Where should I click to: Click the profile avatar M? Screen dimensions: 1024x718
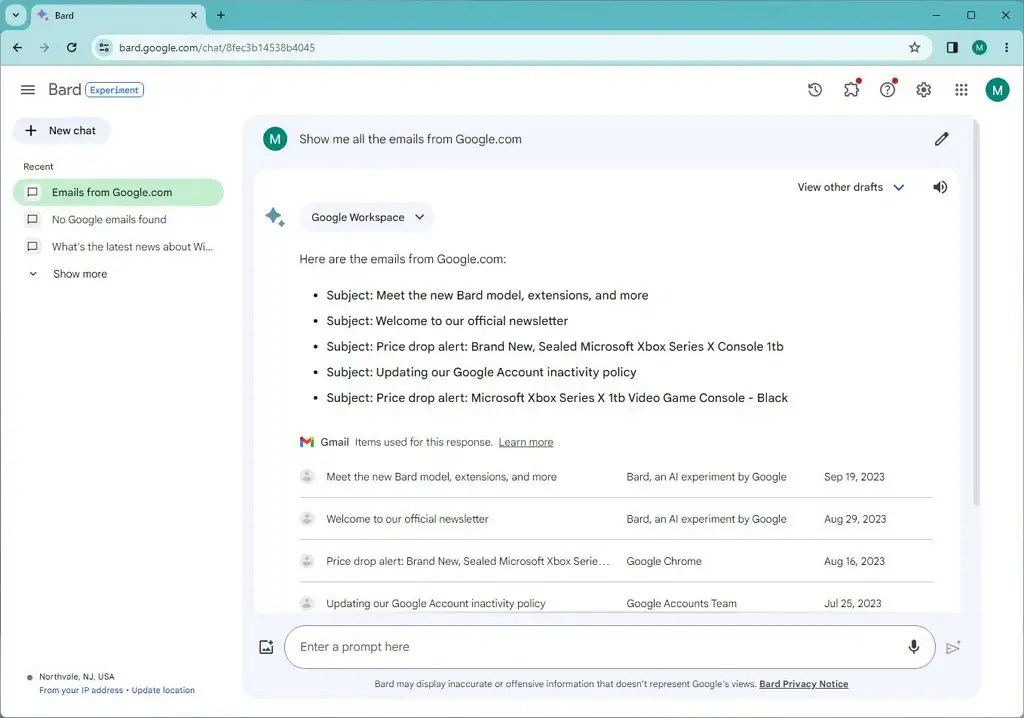coord(997,89)
